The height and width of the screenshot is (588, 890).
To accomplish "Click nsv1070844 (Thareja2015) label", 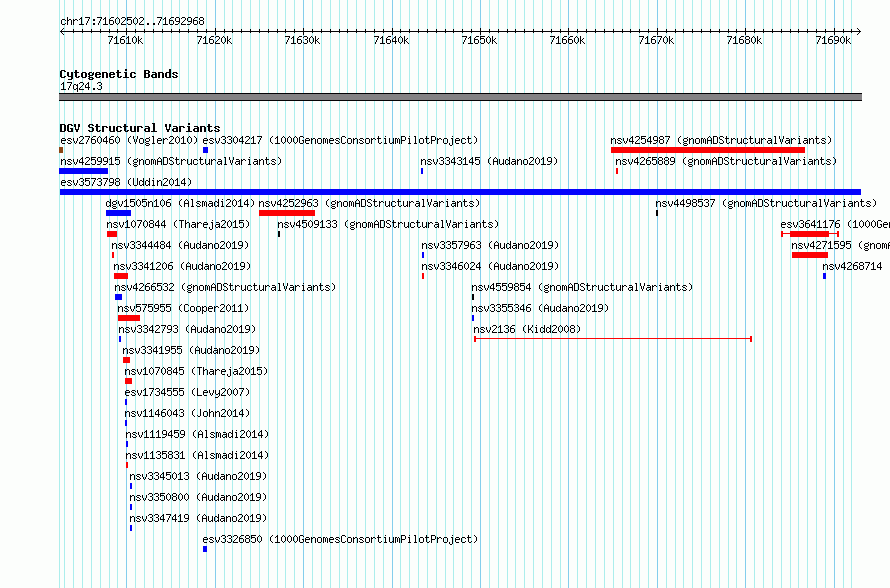I will [178, 224].
